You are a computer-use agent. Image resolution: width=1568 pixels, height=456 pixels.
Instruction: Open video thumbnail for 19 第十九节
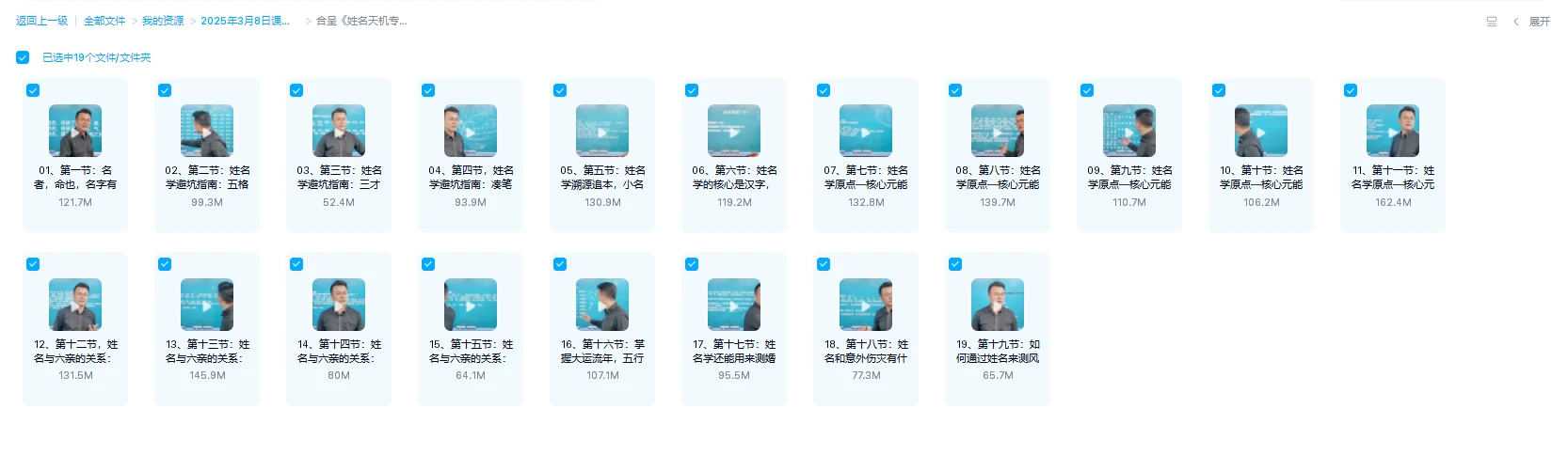998,305
